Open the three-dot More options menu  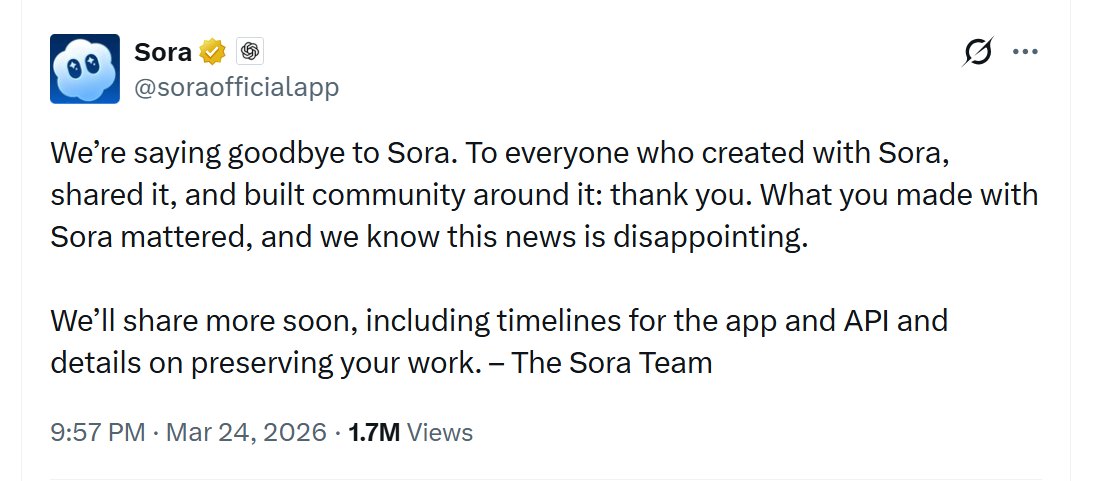[1025, 52]
